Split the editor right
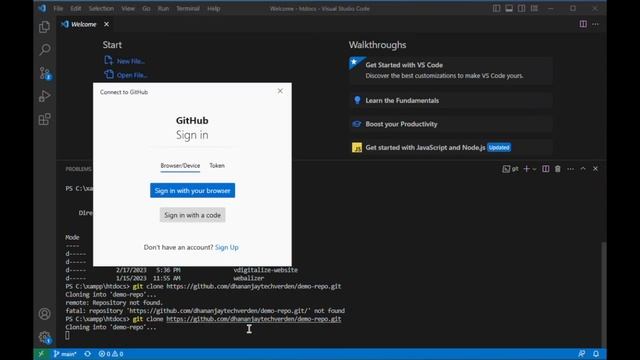Image resolution: width=640 pixels, height=360 pixels. (x=583, y=24)
